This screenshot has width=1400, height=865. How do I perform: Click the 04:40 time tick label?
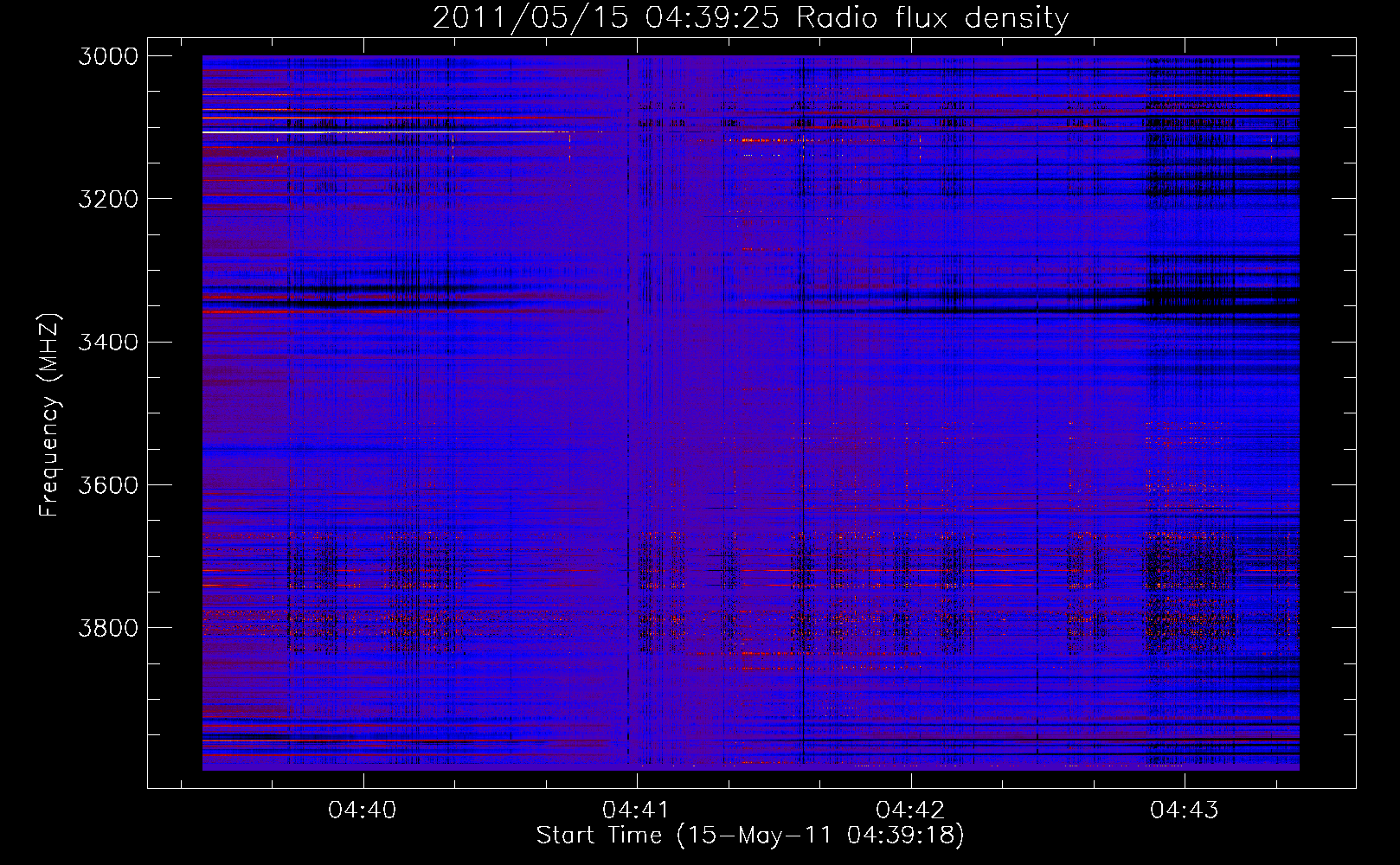click(363, 810)
